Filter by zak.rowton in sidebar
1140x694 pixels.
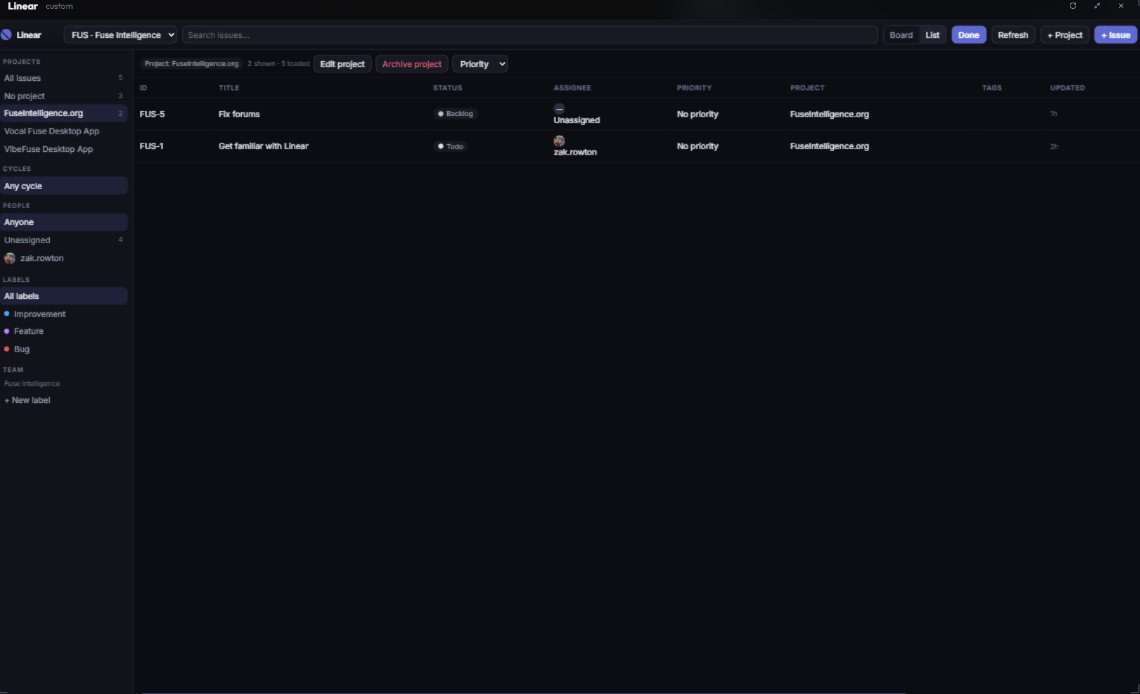click(64, 258)
